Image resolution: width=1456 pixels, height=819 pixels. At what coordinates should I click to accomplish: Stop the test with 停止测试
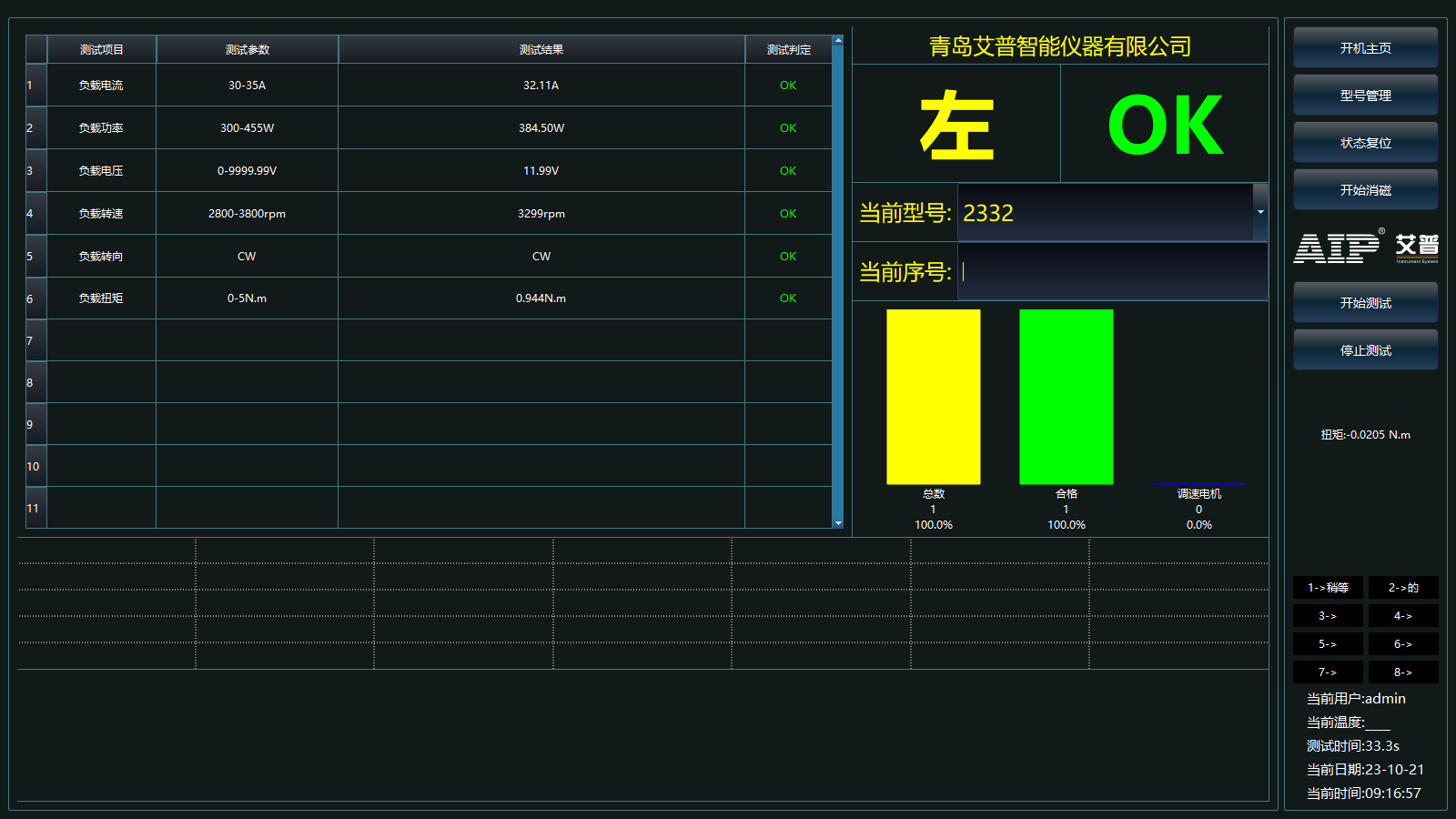(x=1365, y=350)
